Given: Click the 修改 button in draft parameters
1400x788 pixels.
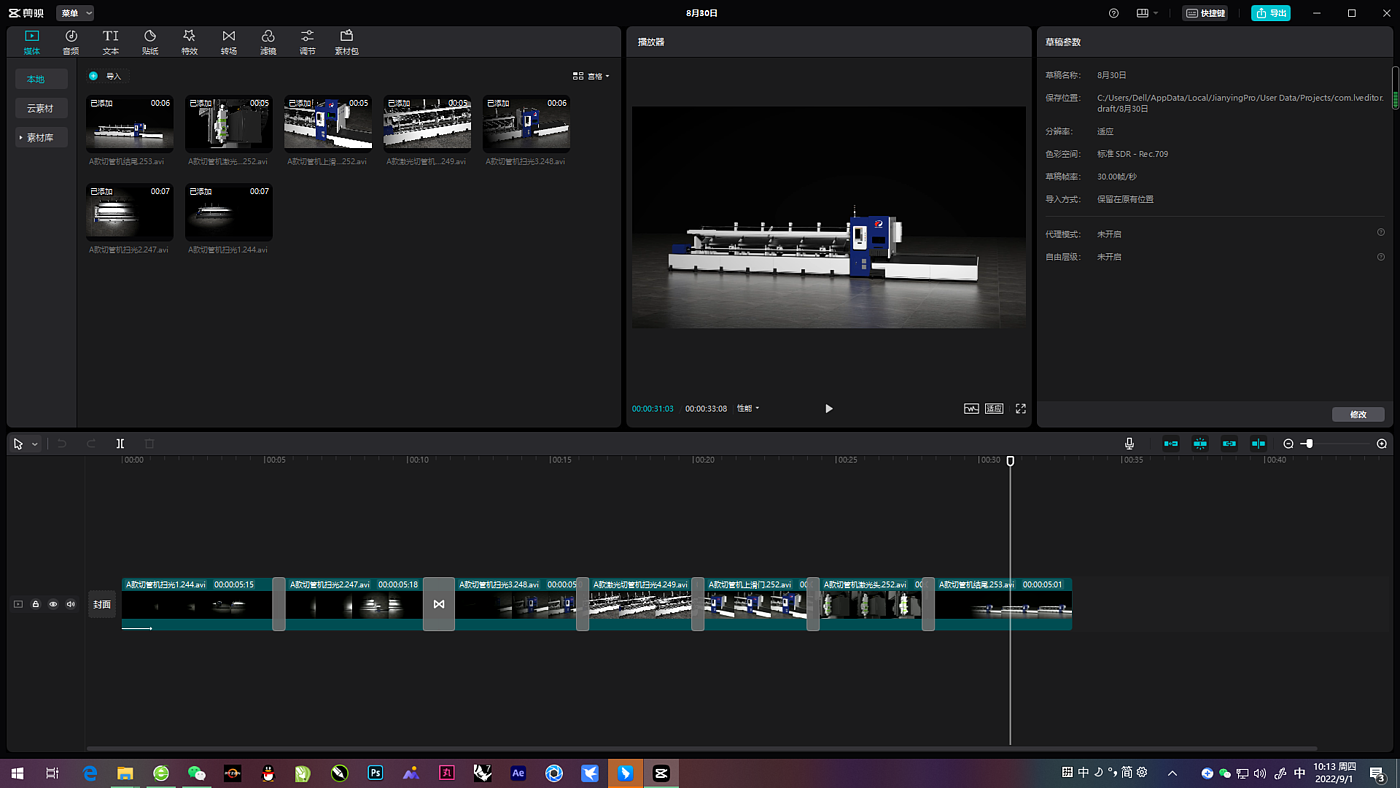Looking at the screenshot, I should point(1358,414).
